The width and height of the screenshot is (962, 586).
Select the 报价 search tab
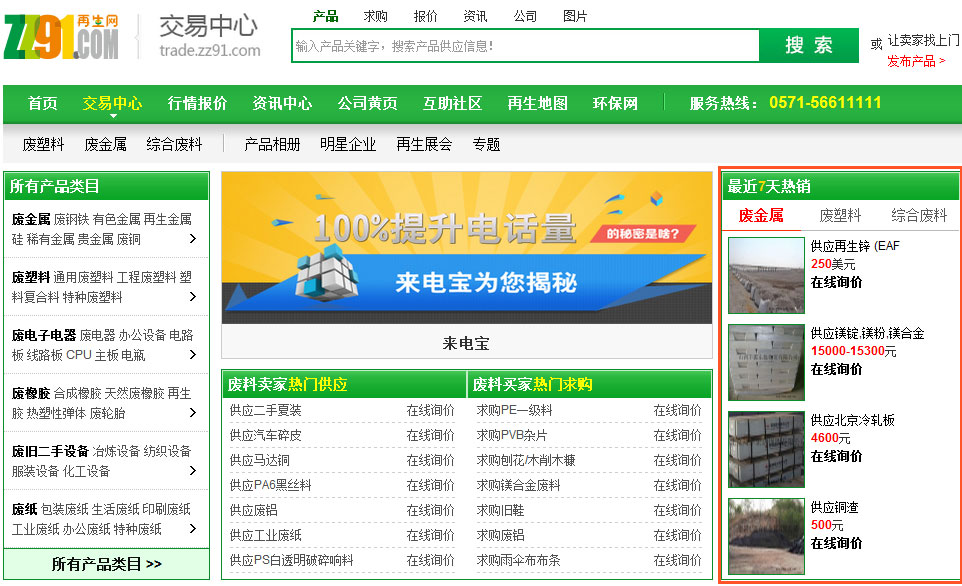point(425,16)
